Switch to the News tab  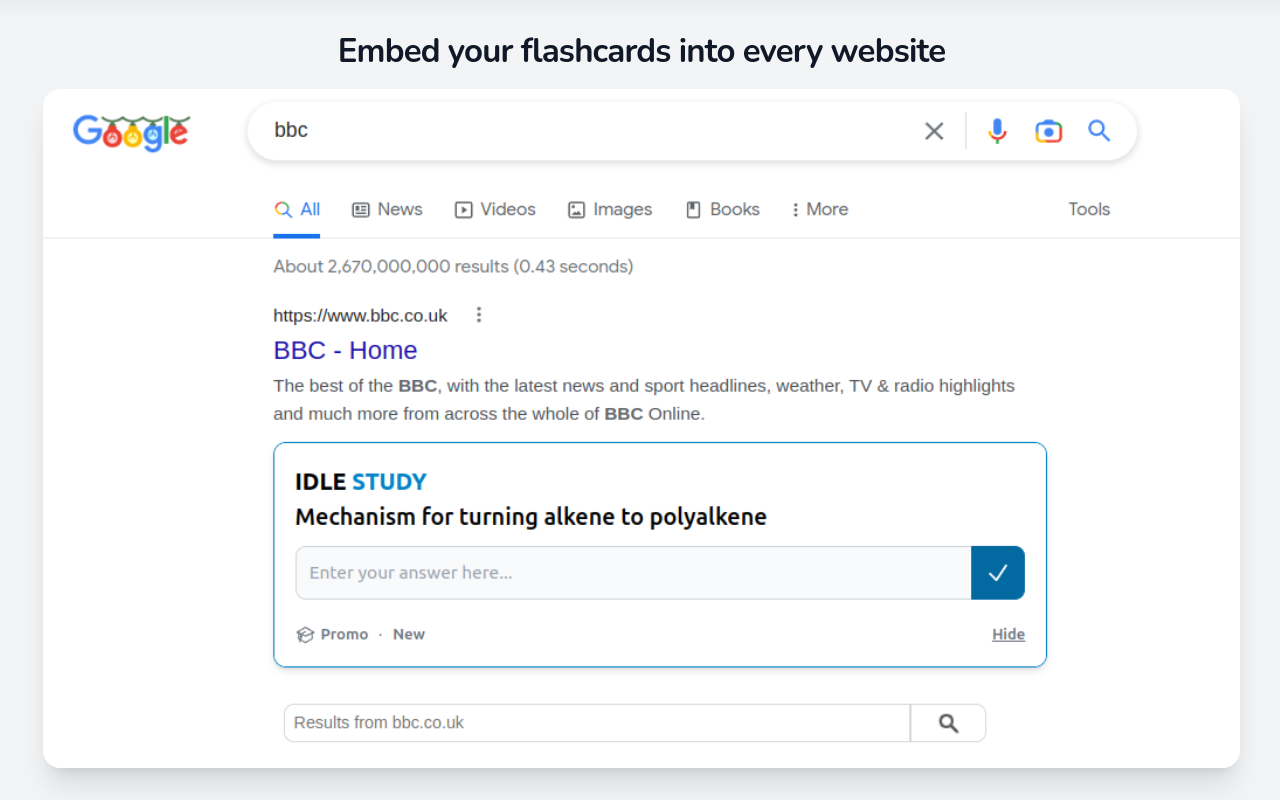tap(387, 209)
